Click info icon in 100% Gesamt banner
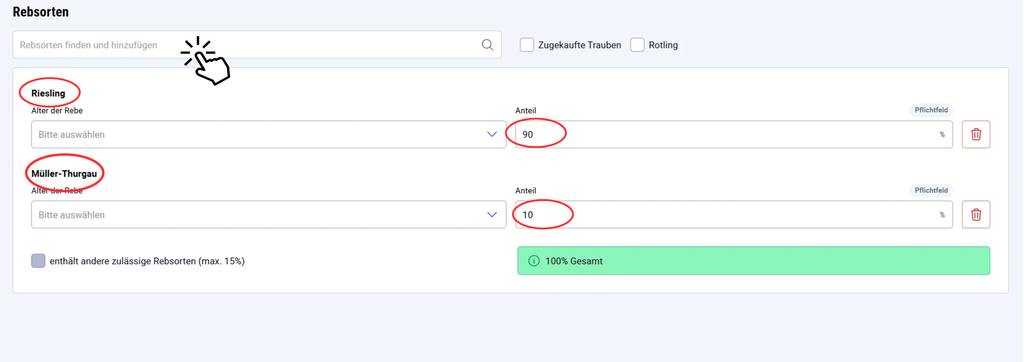The width and height of the screenshot is (1024, 362). (x=533, y=261)
